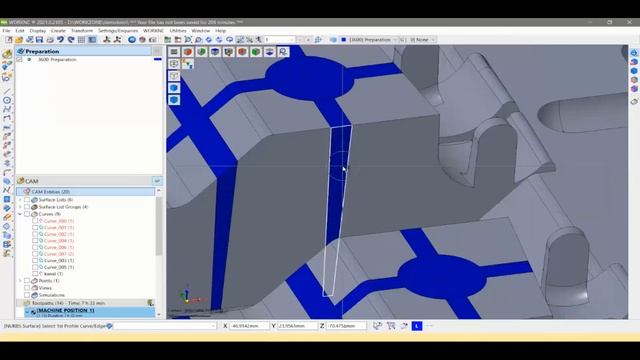
Task: Toggle the Surface List Groups checkbox
Action: [27, 207]
